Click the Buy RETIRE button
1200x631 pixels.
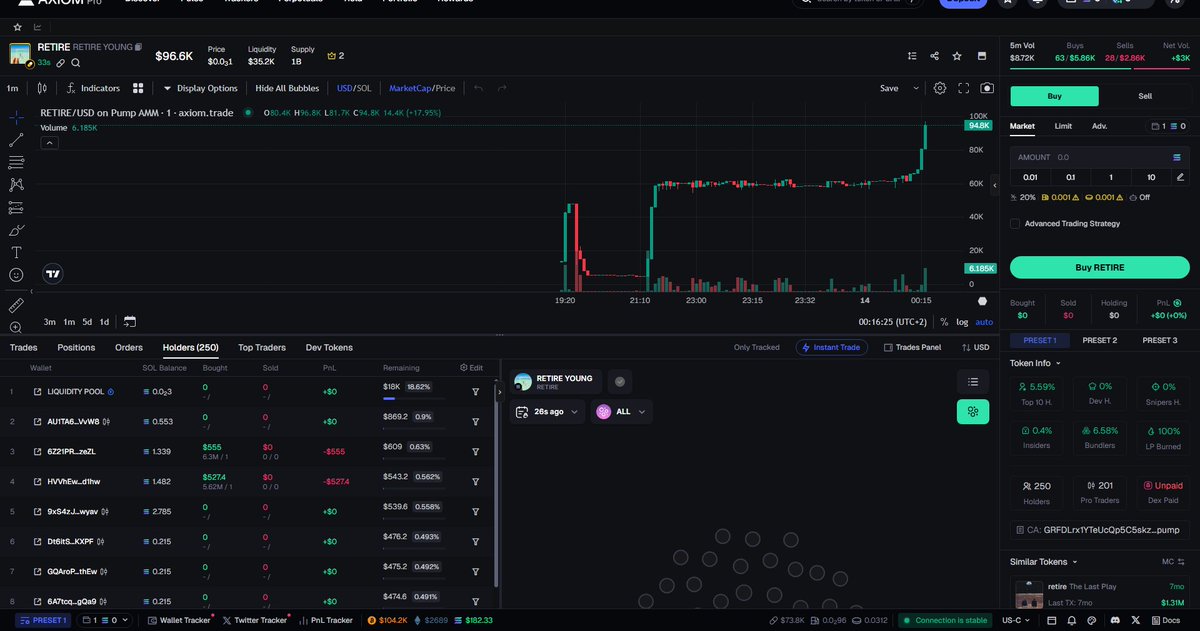(x=1100, y=267)
